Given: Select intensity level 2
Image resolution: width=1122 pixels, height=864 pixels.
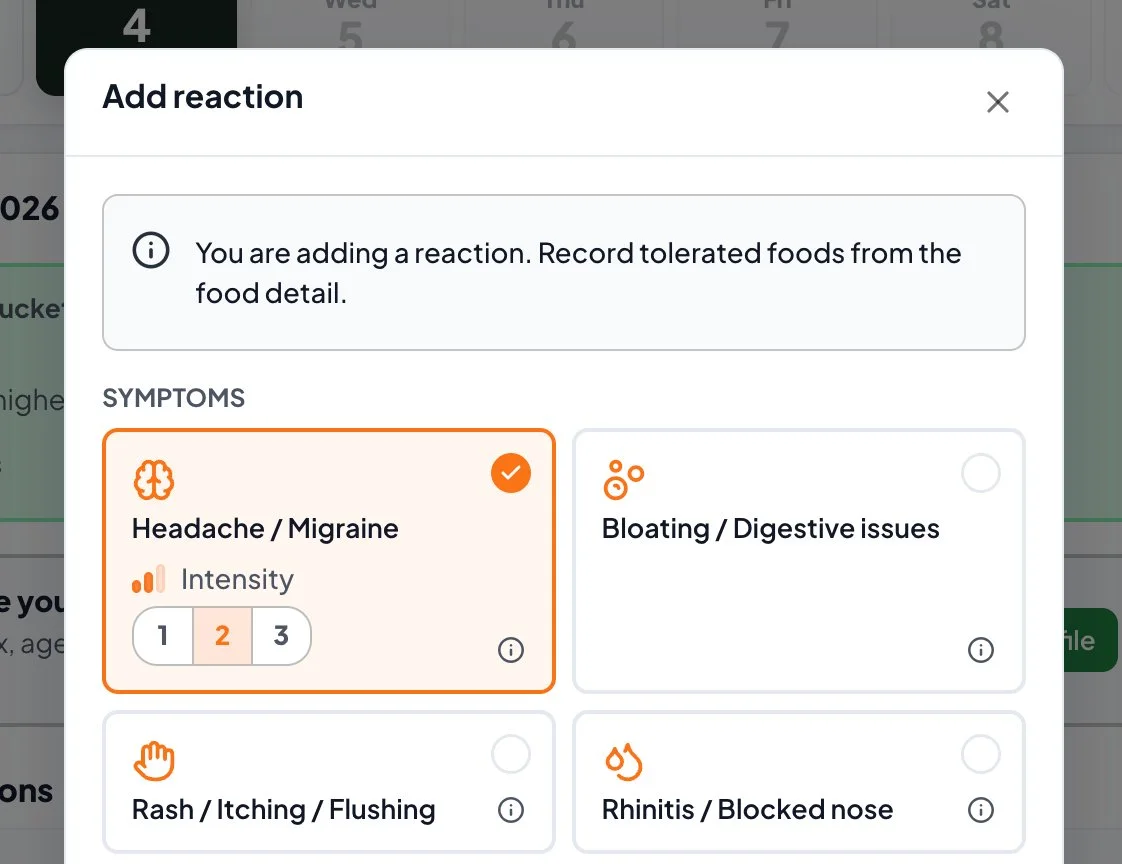Looking at the screenshot, I should tap(223, 636).
